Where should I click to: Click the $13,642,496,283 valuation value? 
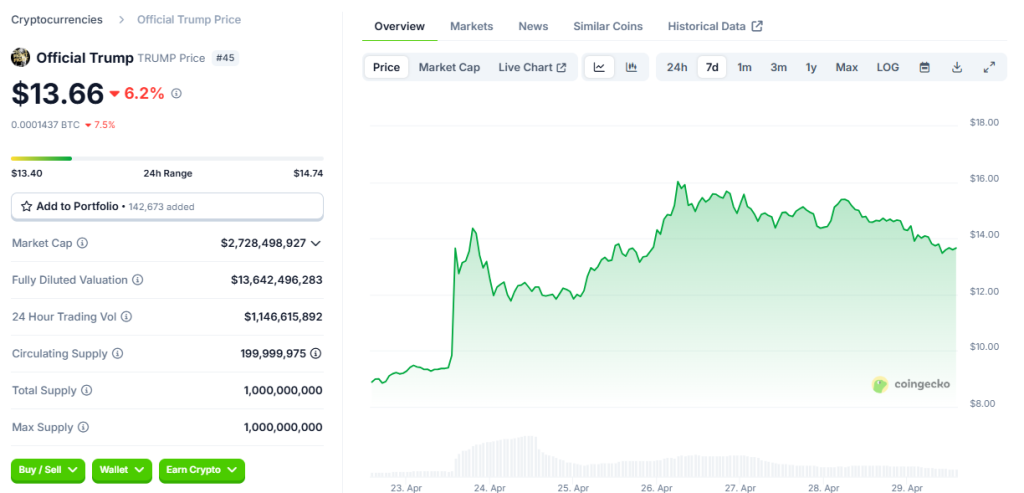point(276,279)
